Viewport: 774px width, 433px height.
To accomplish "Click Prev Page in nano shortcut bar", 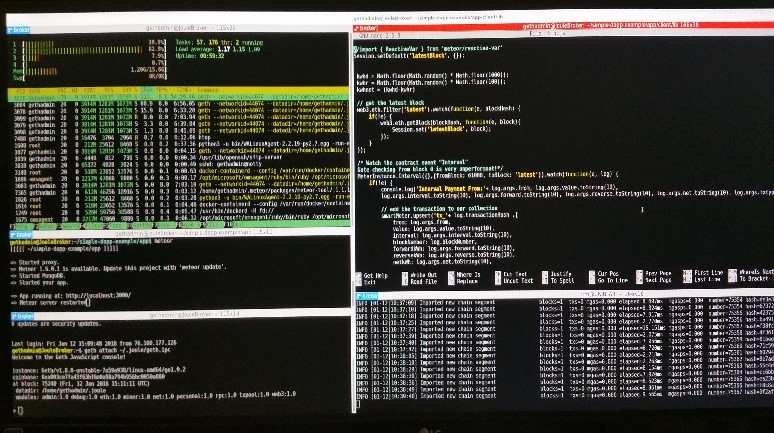I will tap(660, 274).
